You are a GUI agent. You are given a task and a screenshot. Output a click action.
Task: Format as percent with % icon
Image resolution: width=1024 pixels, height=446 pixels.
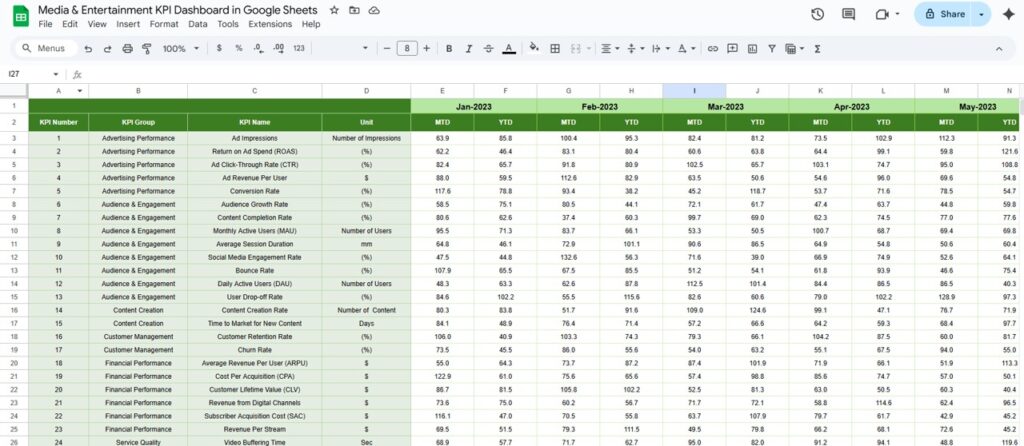point(238,48)
